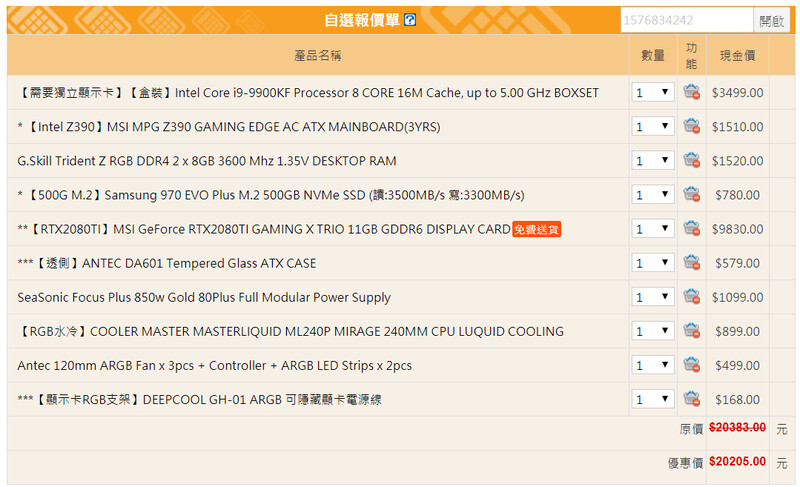Open ANTEC DA601 Tempered Glass case product
Screen dimensions: 800x487
point(167,264)
